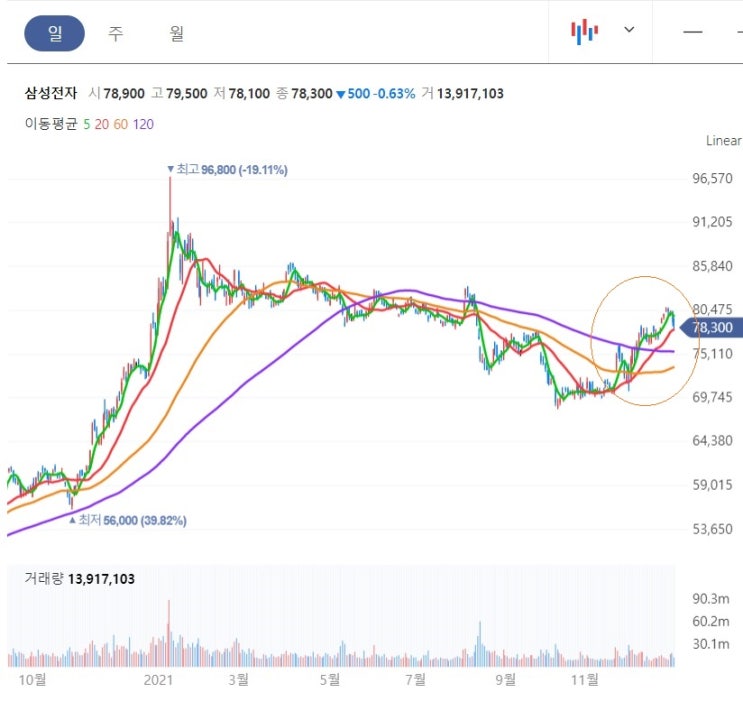Click the 3월 date axis label
Viewport: 743px width, 702px height.
[238, 680]
